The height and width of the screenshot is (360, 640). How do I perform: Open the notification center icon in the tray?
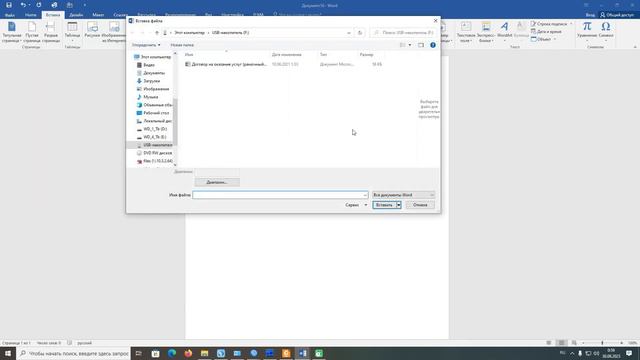tap(629, 353)
